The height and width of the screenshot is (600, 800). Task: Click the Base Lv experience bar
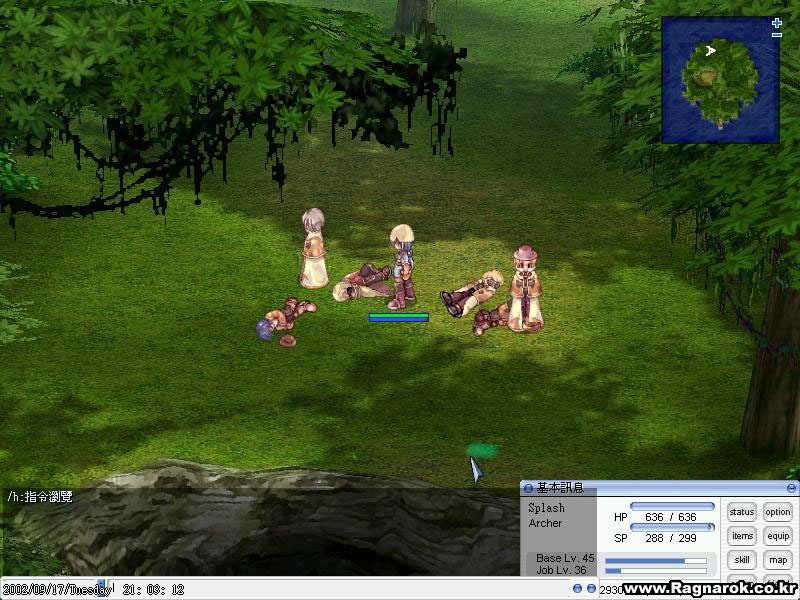click(656, 561)
